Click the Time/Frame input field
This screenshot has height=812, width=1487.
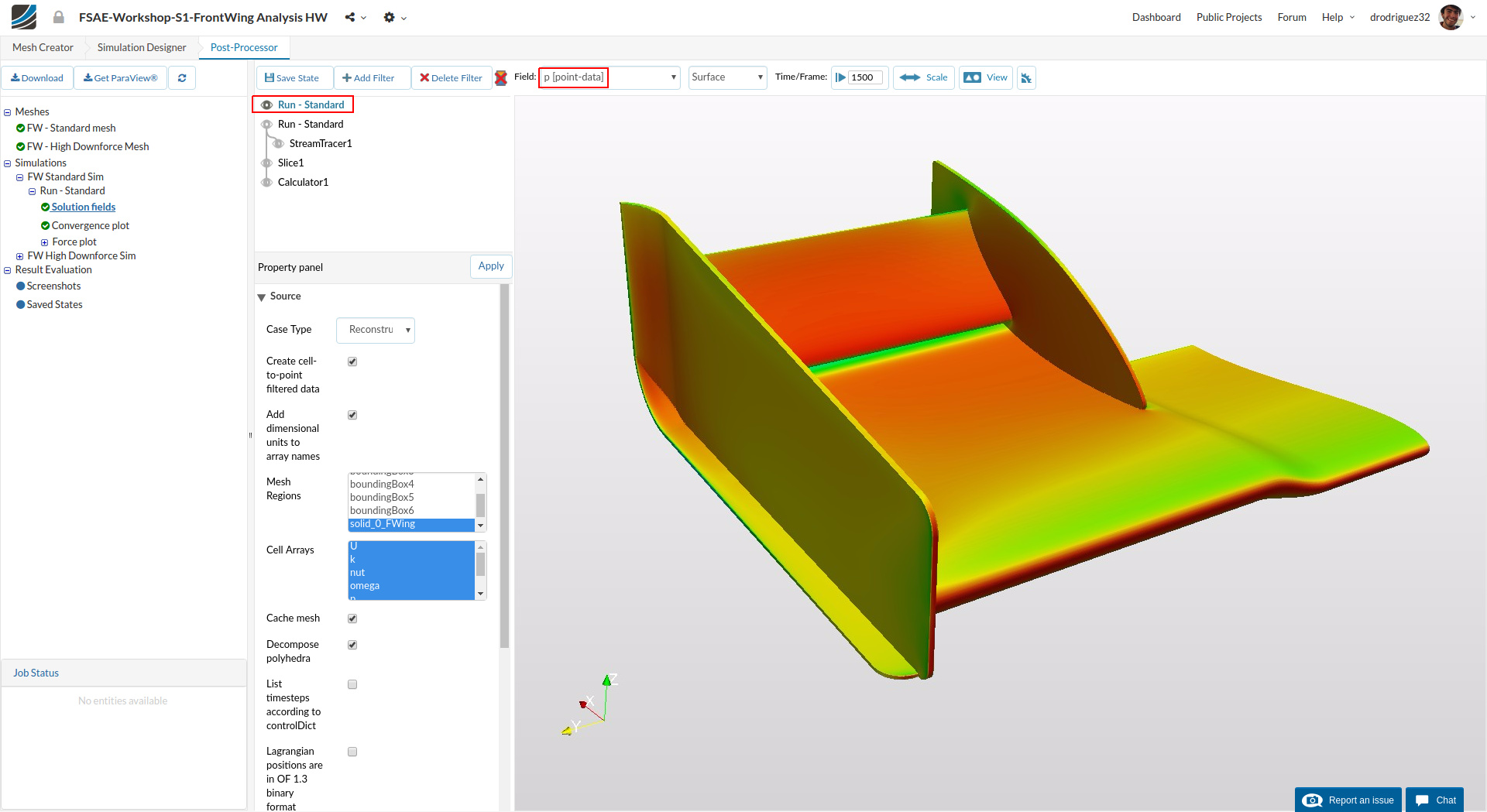click(867, 77)
